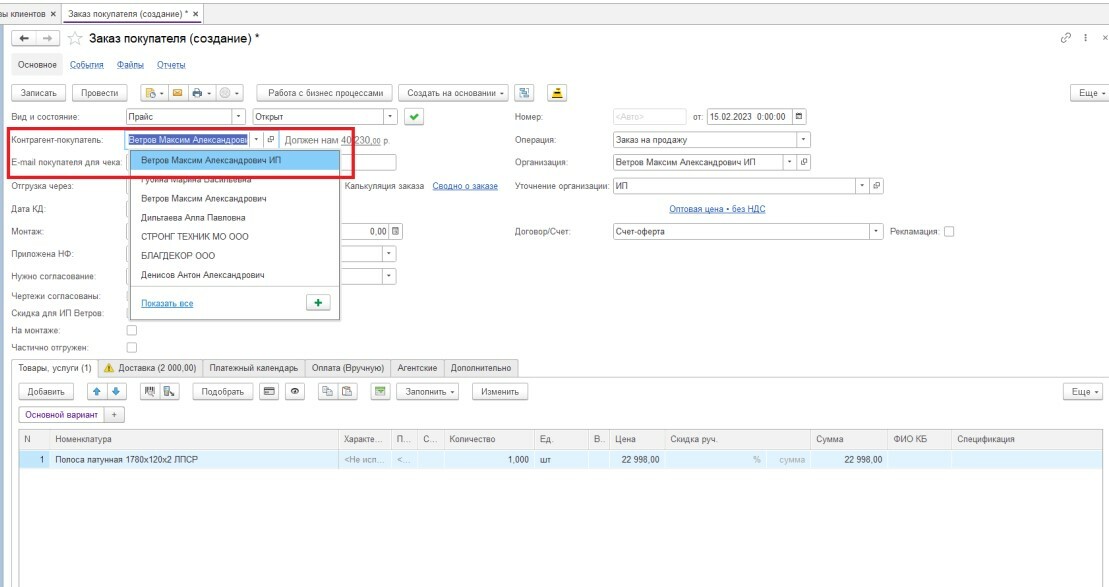Open the Дополнительно tab
This screenshot has width=1109, height=587.
481,368
